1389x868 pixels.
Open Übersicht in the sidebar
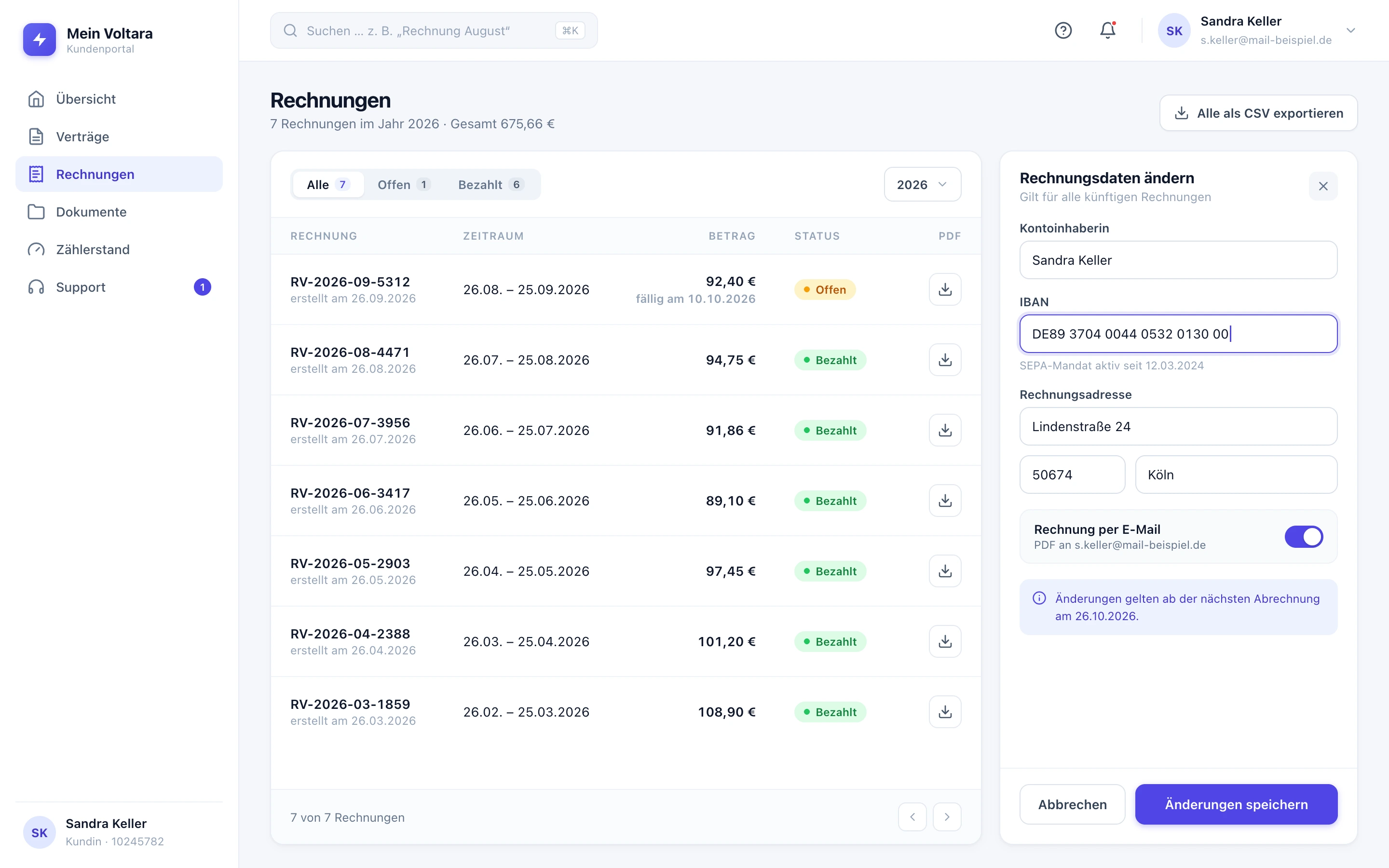click(119, 99)
